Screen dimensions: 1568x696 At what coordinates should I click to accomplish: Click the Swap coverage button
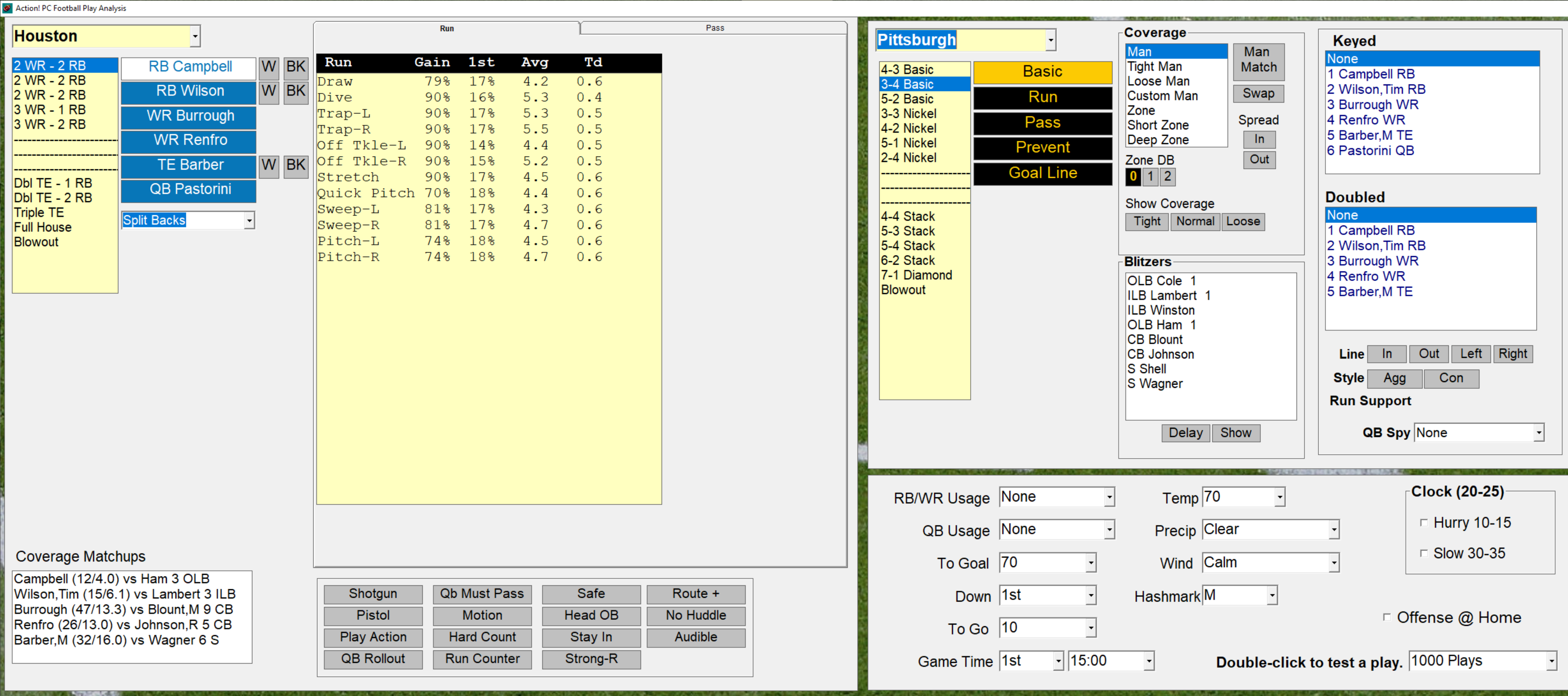click(1258, 94)
